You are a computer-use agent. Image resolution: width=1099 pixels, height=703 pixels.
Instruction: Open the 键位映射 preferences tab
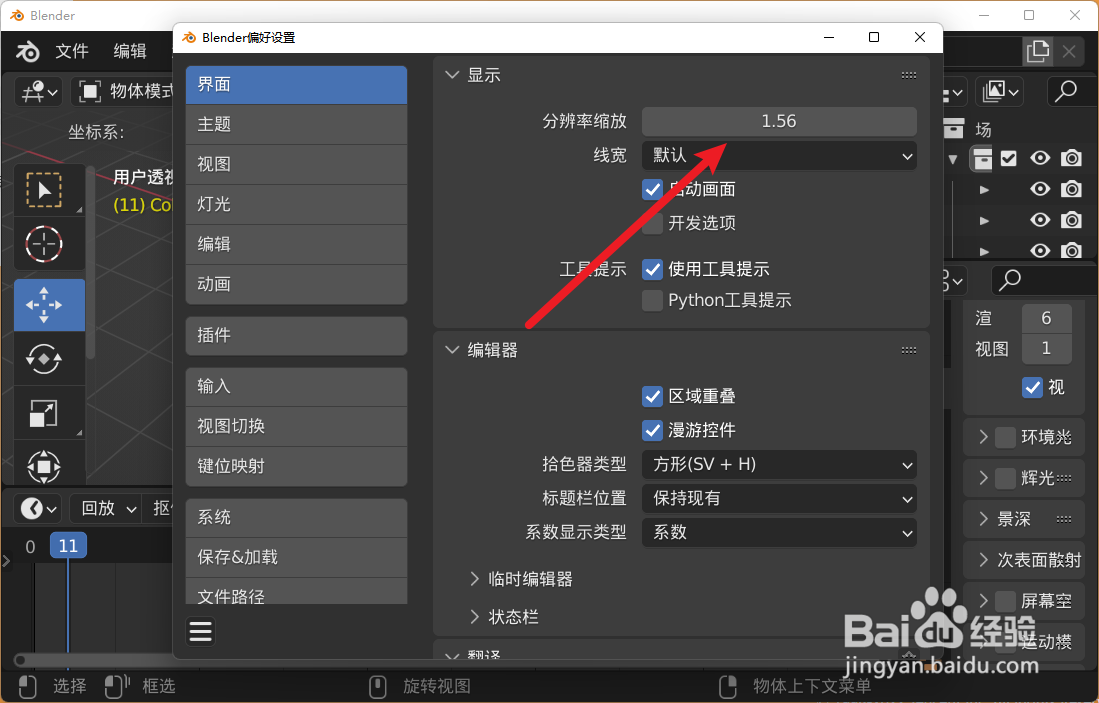(x=296, y=467)
